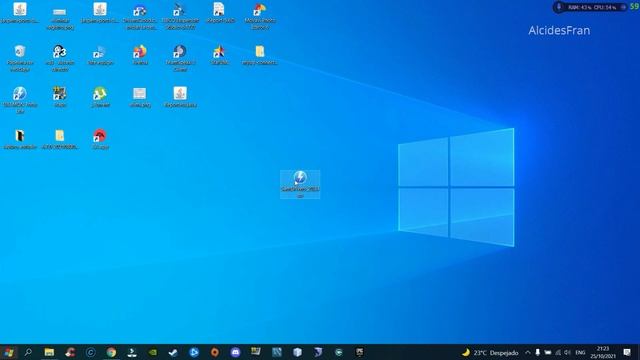Open NVIDIA app from the taskbar
This screenshot has height=360, width=640.
coord(153,352)
